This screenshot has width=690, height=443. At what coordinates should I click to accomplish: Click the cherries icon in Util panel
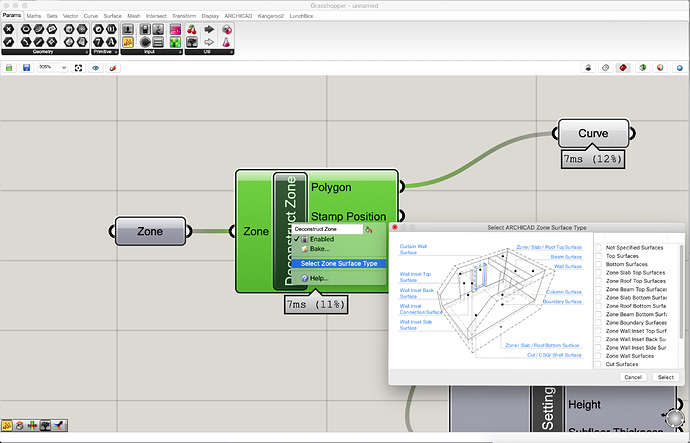click(x=192, y=29)
